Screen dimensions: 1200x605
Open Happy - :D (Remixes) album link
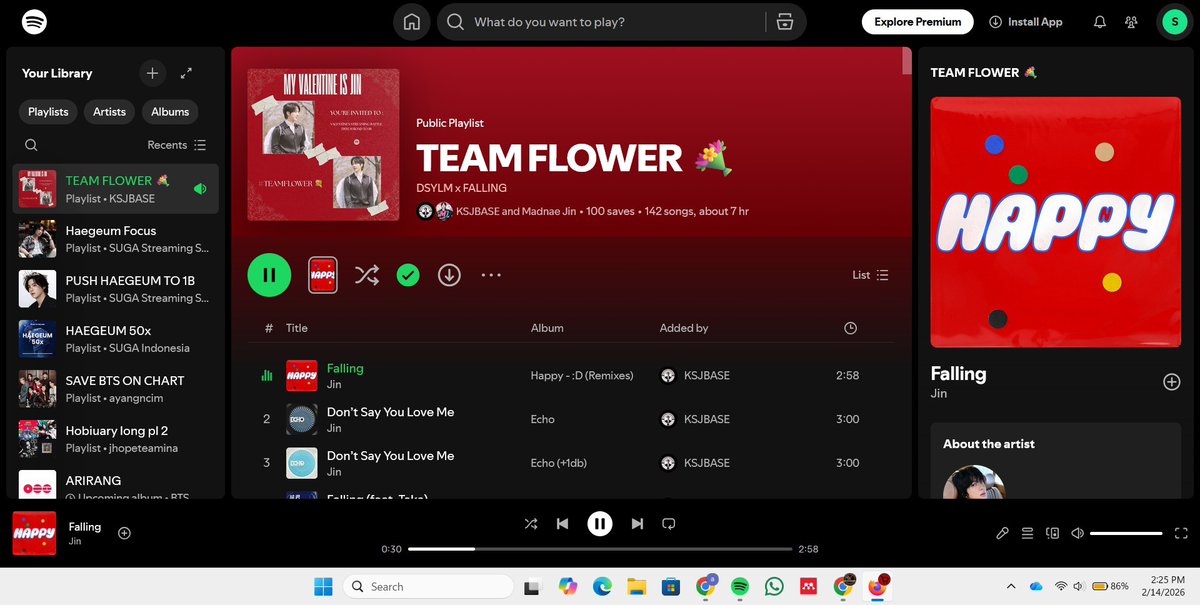pos(582,376)
